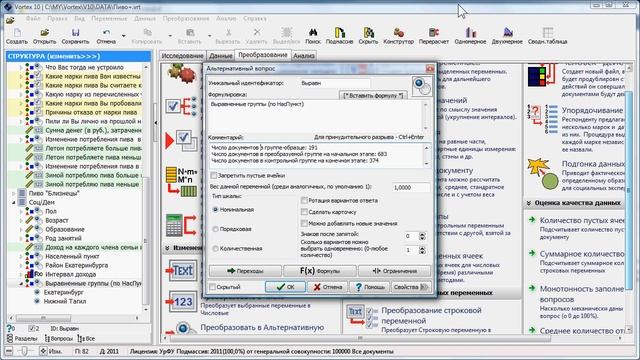Open dropdown arrow next to Копировать
Viewport: 640px width, 360px height.
click(170, 36)
